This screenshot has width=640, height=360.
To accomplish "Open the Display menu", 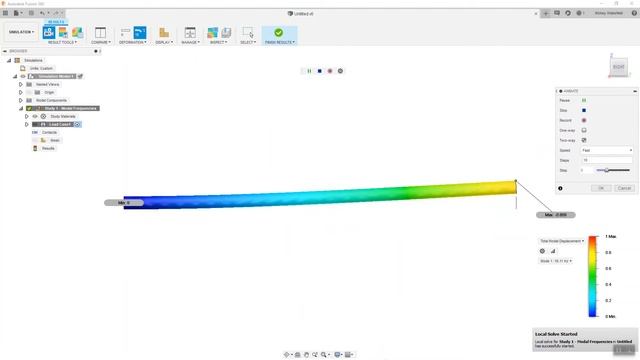I will pos(164,42).
